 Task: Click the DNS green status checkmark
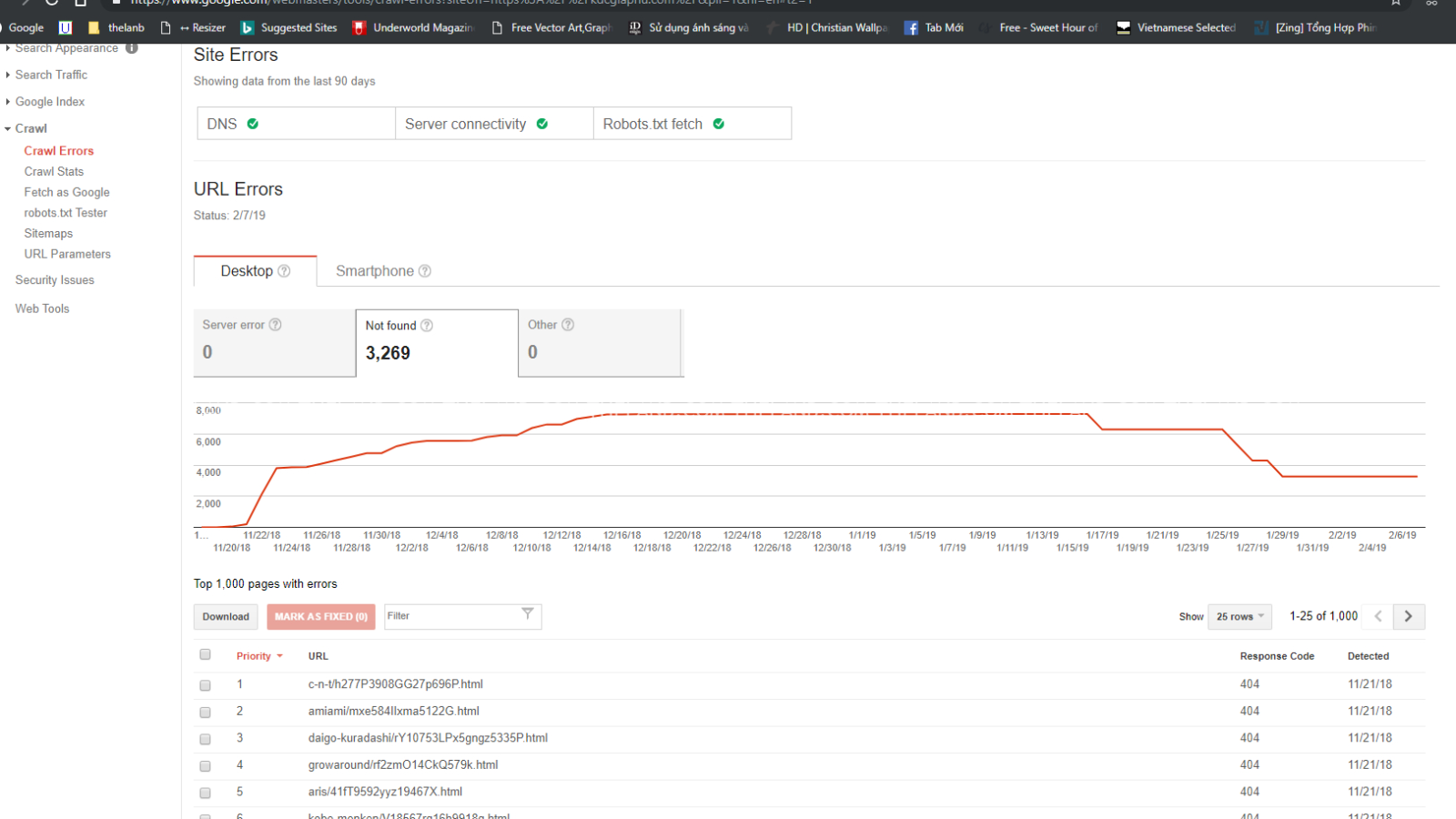point(253,124)
